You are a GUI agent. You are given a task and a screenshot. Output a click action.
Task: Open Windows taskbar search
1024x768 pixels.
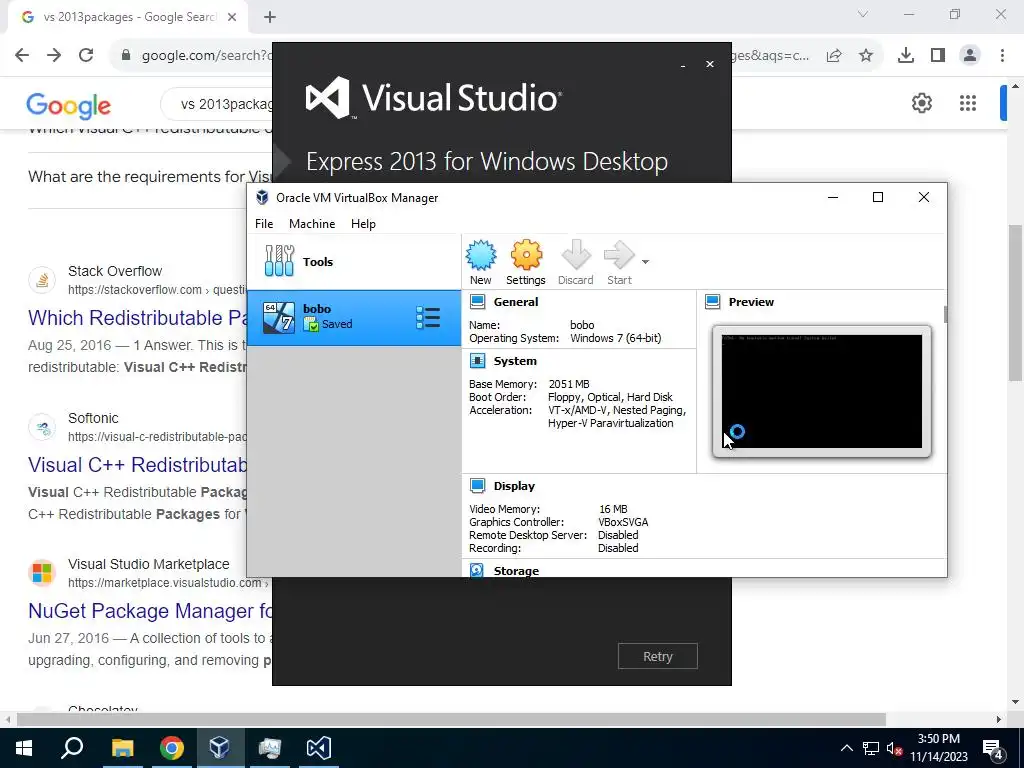click(x=72, y=748)
